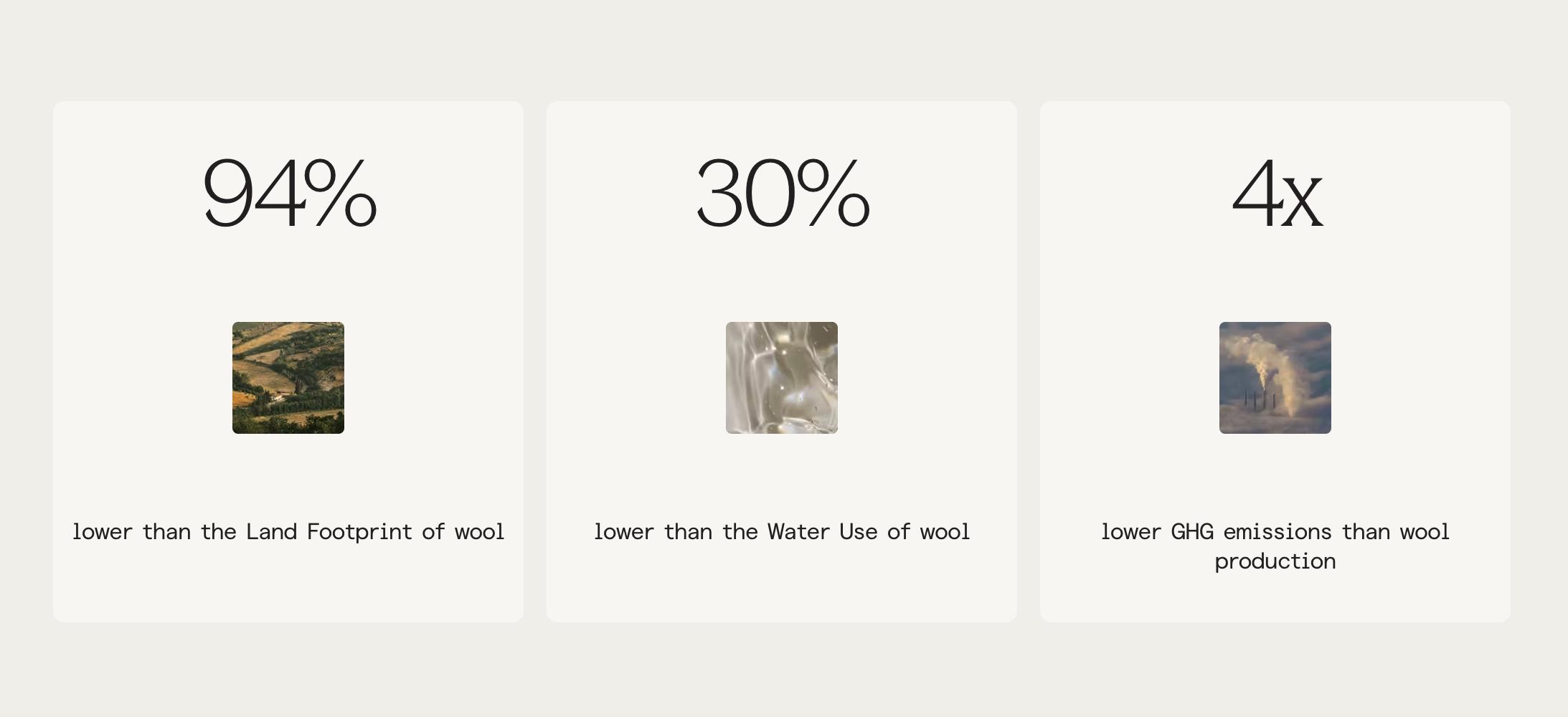Click the Water Use of wool caption
Viewport: 1568px width, 717px height.
click(781, 532)
